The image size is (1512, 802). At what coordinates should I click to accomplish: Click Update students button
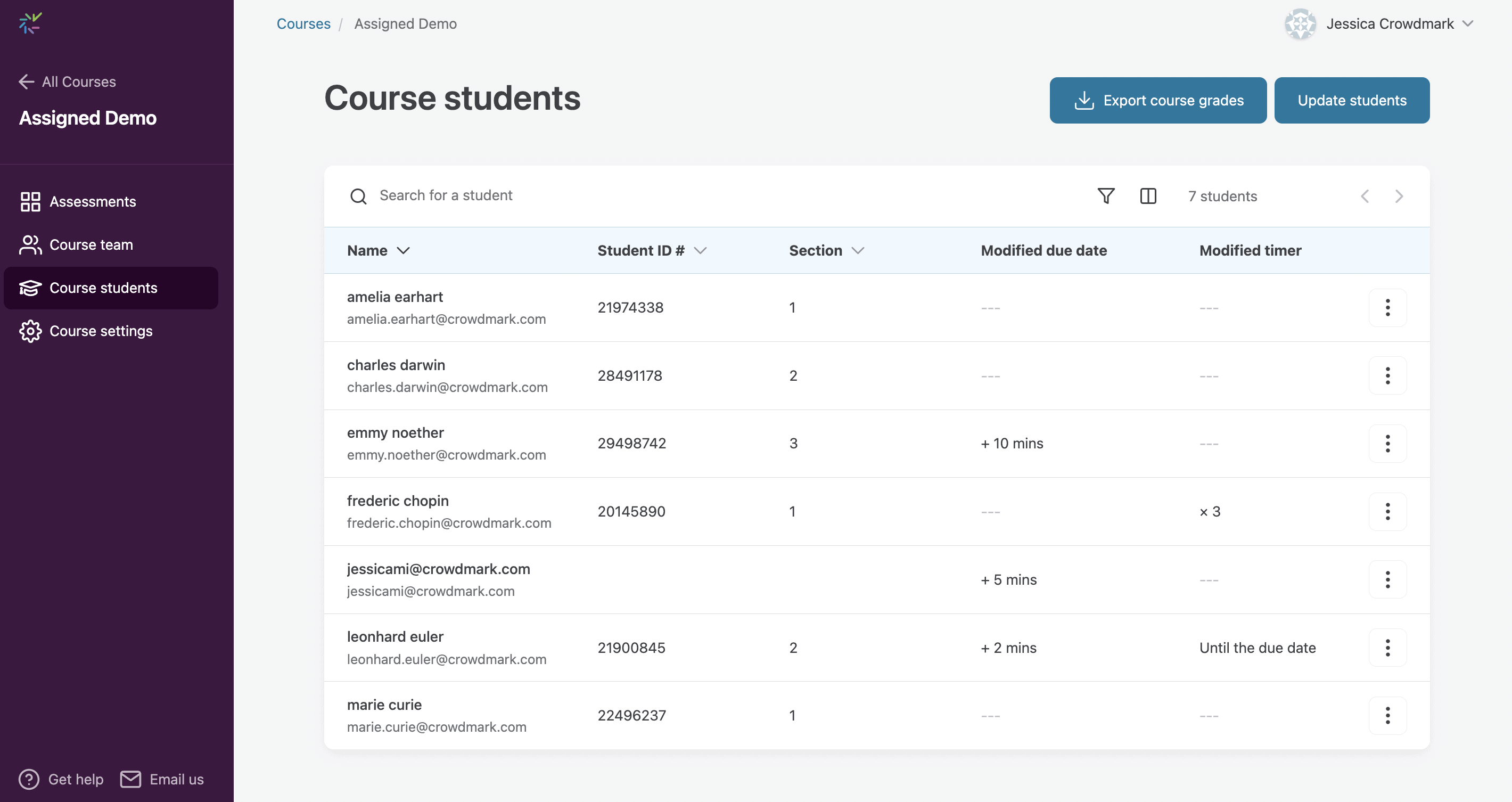(x=1351, y=101)
